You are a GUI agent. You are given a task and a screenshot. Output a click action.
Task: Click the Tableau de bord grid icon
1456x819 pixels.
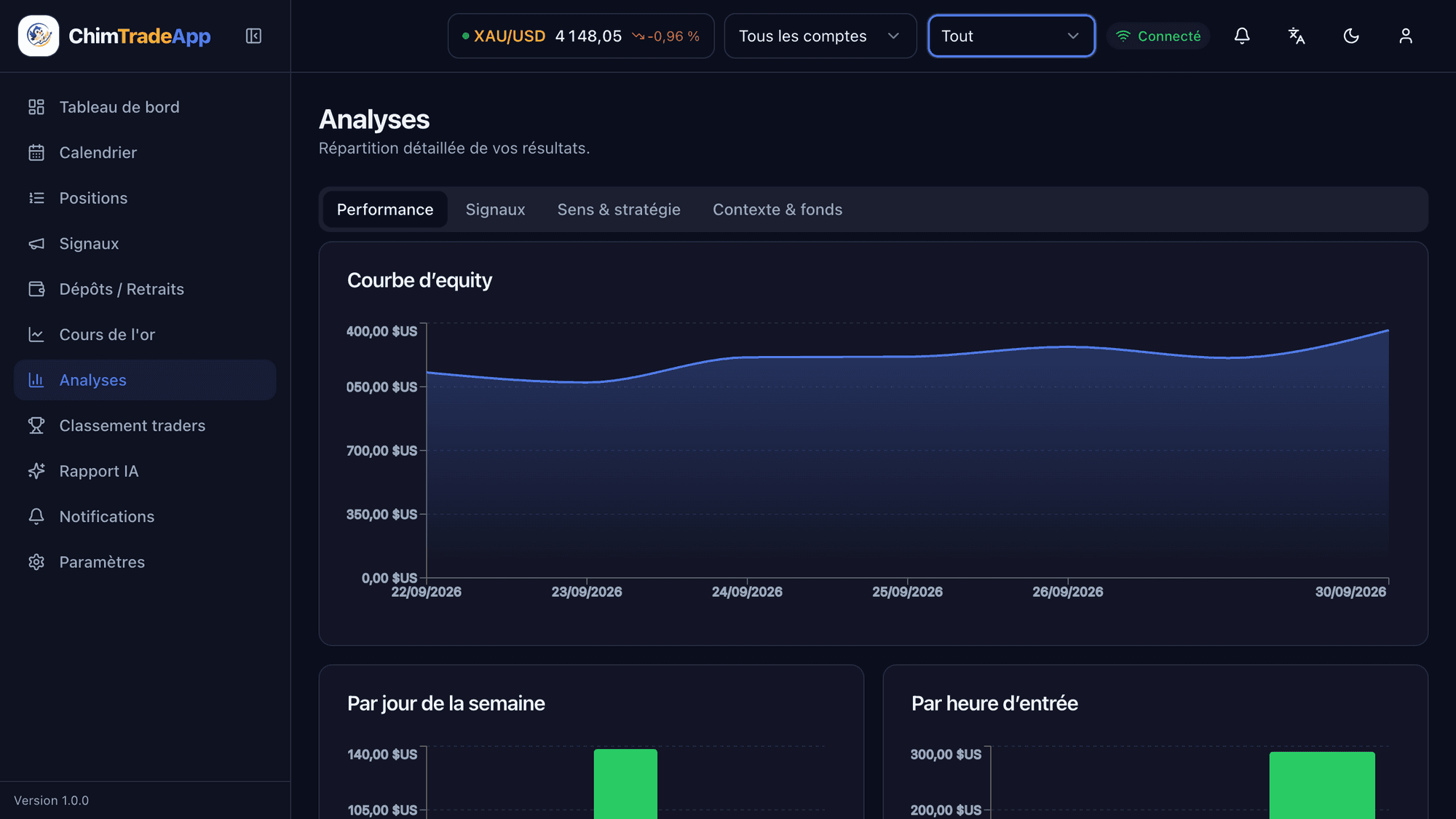(x=36, y=107)
